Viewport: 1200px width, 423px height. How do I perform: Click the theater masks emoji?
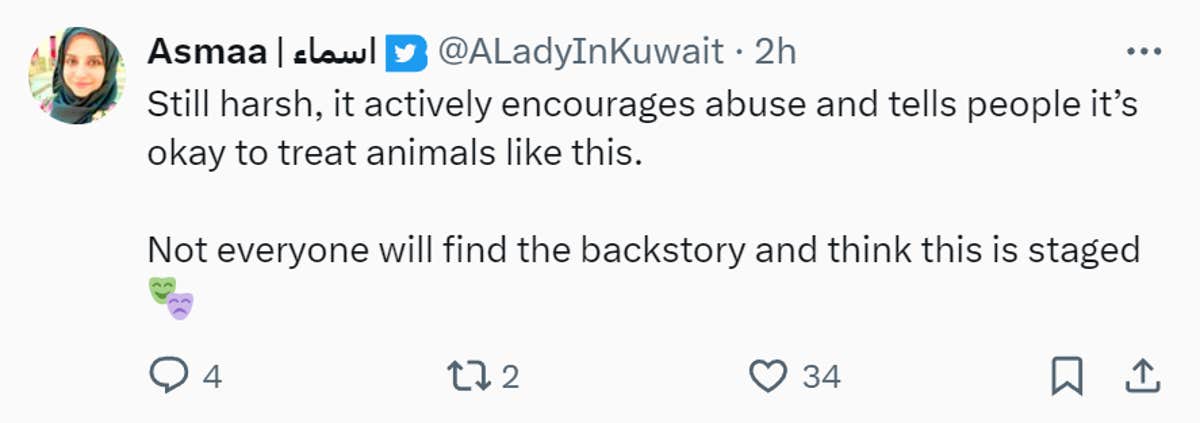click(169, 296)
